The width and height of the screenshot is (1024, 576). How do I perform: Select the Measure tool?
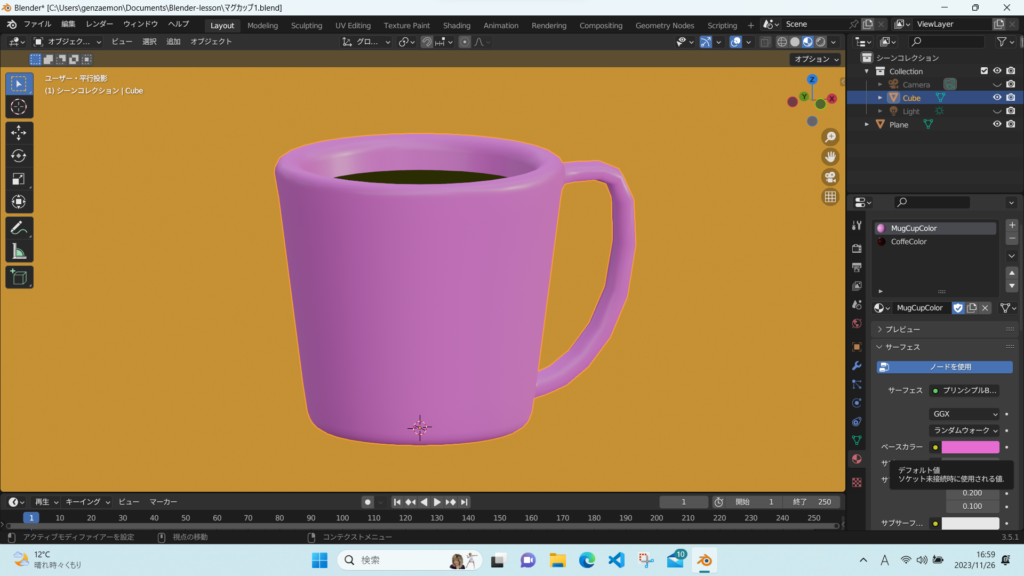[x=19, y=251]
